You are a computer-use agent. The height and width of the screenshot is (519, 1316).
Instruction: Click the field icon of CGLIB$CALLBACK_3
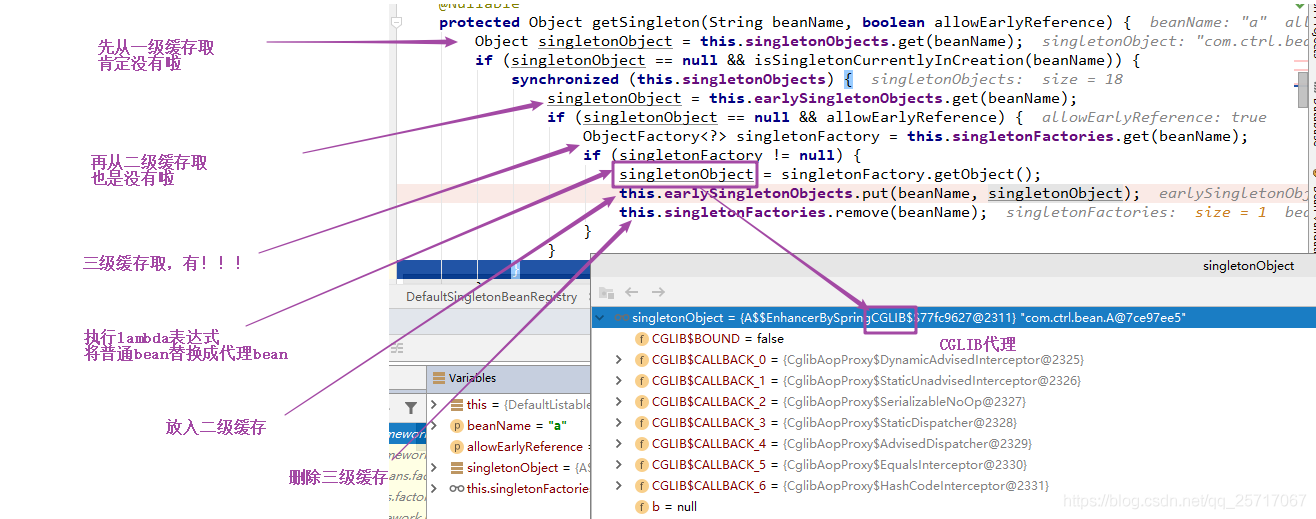[x=642, y=423]
